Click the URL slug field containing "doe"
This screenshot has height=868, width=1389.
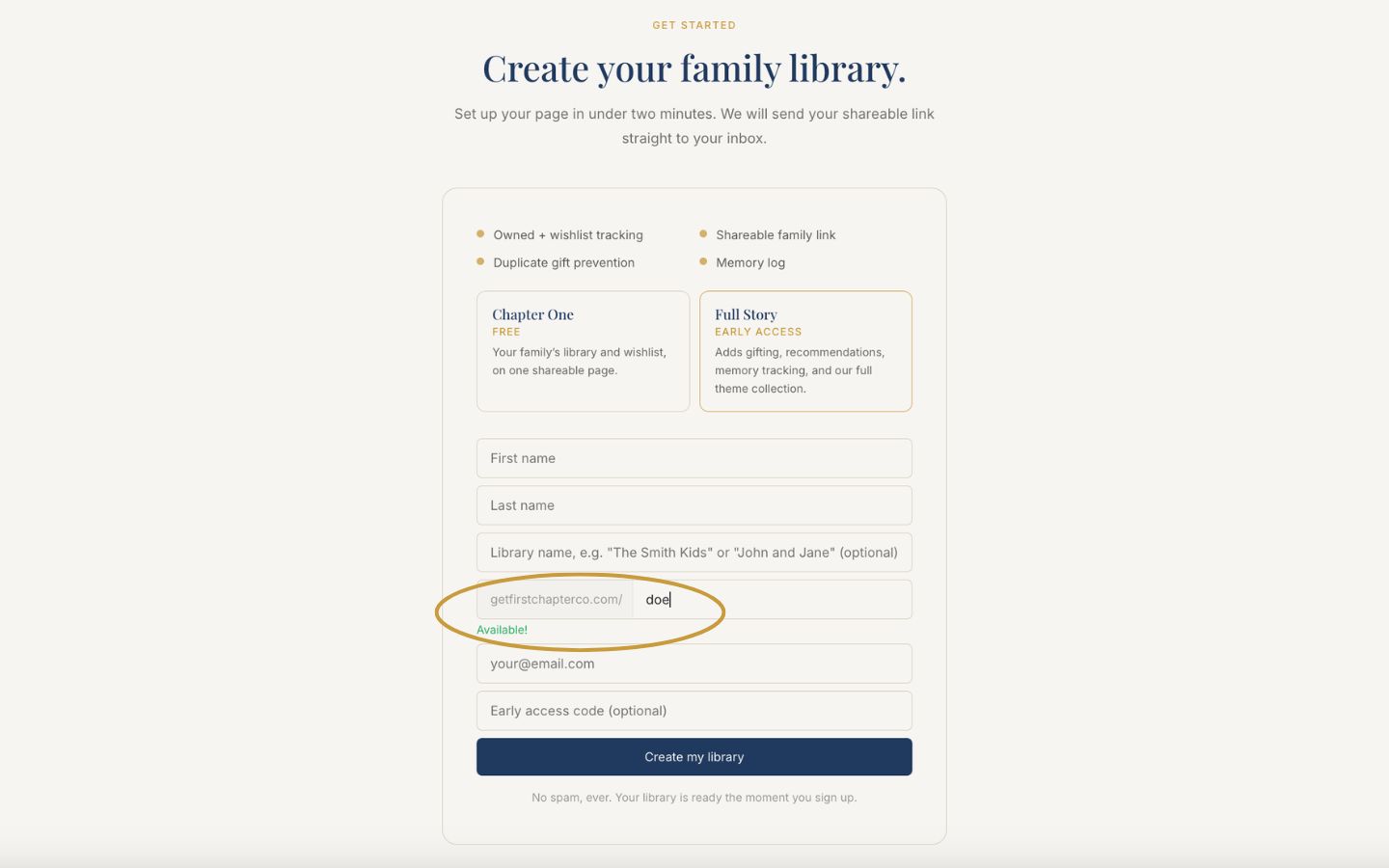click(772, 599)
